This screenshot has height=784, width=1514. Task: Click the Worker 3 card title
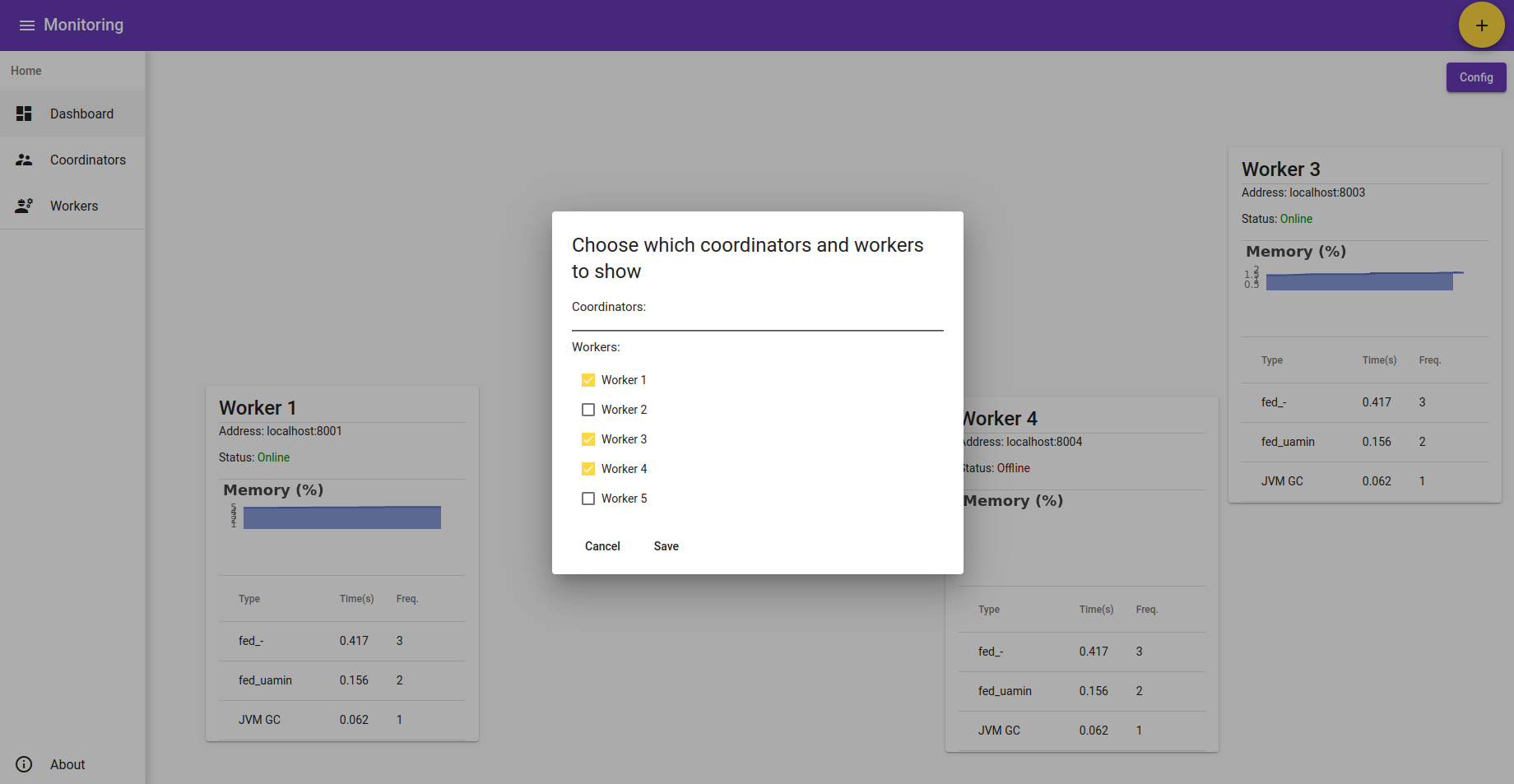pos(1280,169)
